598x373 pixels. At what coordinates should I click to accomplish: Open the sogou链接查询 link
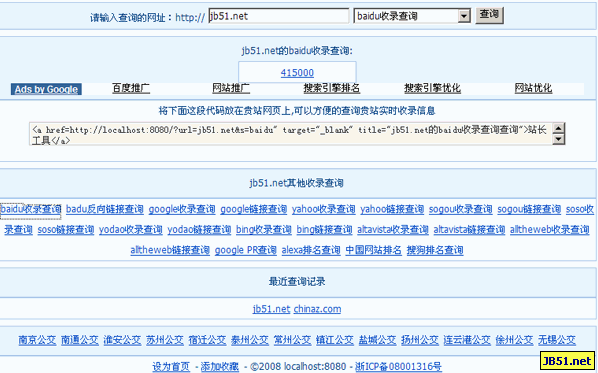(x=529, y=209)
